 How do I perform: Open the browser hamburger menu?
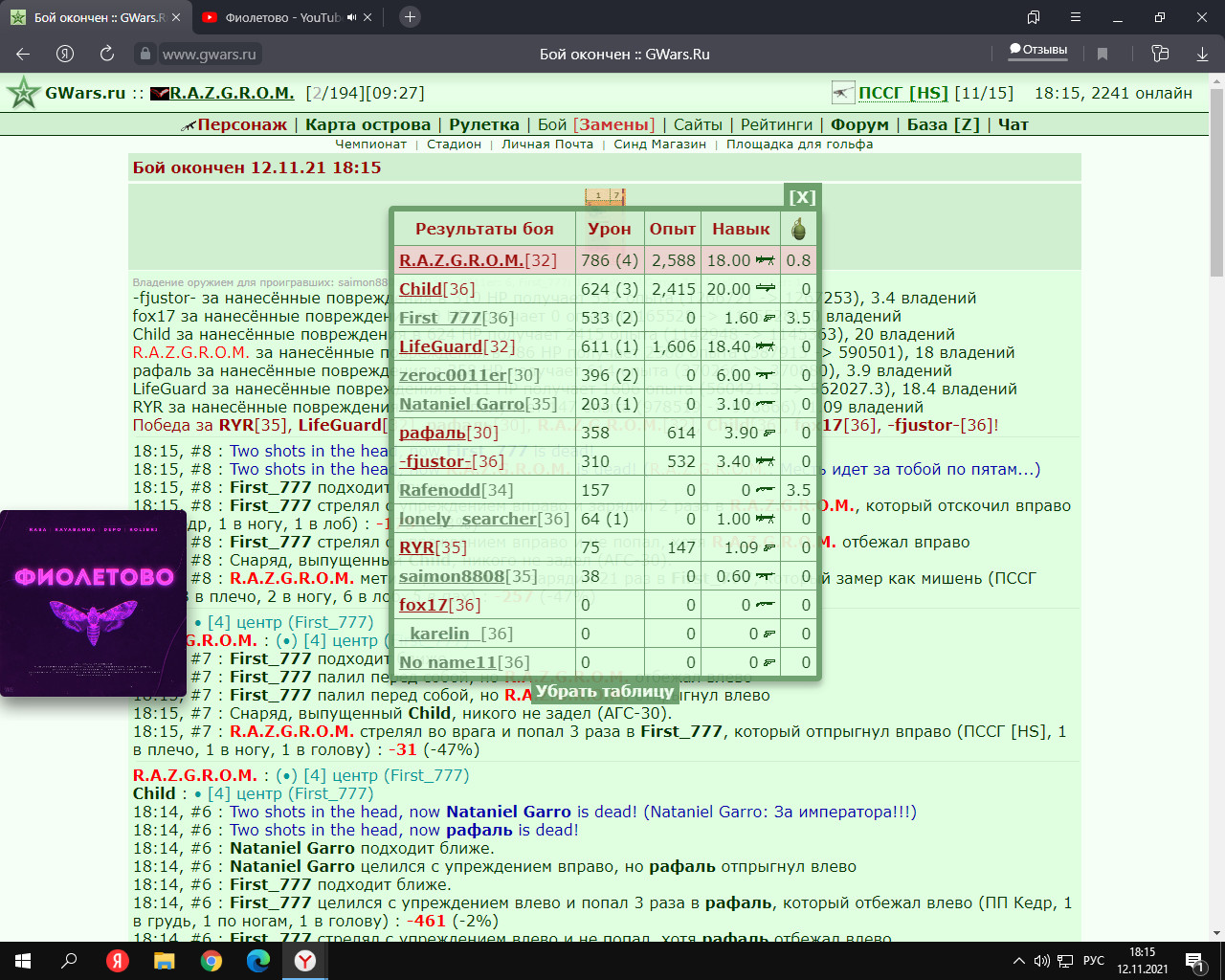[1076, 17]
